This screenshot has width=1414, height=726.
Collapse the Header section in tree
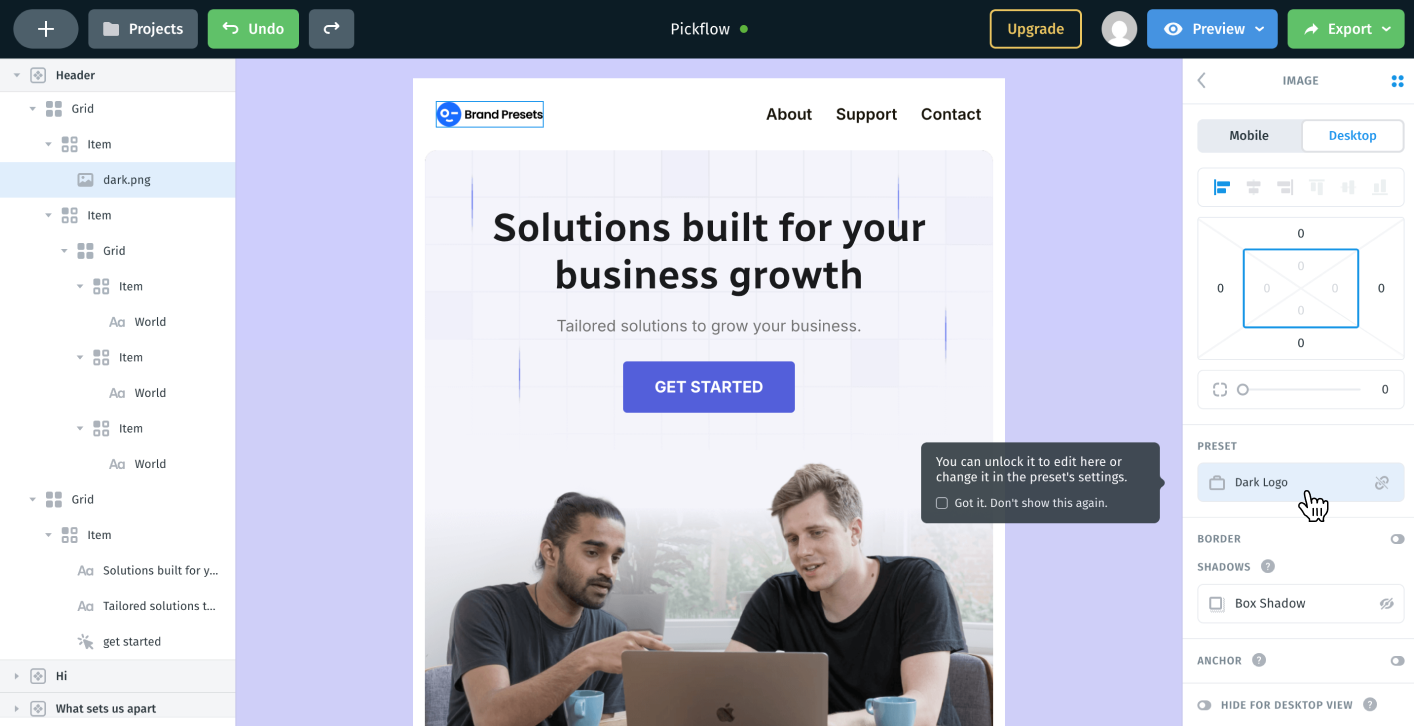coord(17,75)
